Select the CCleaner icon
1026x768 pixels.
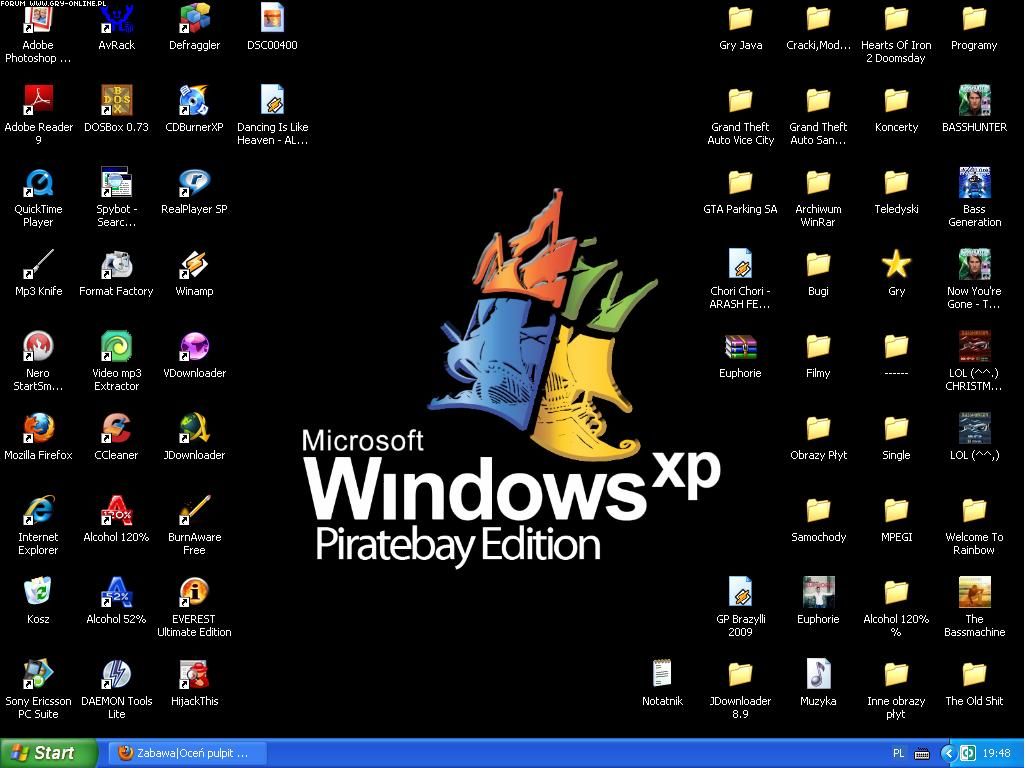coord(116,428)
